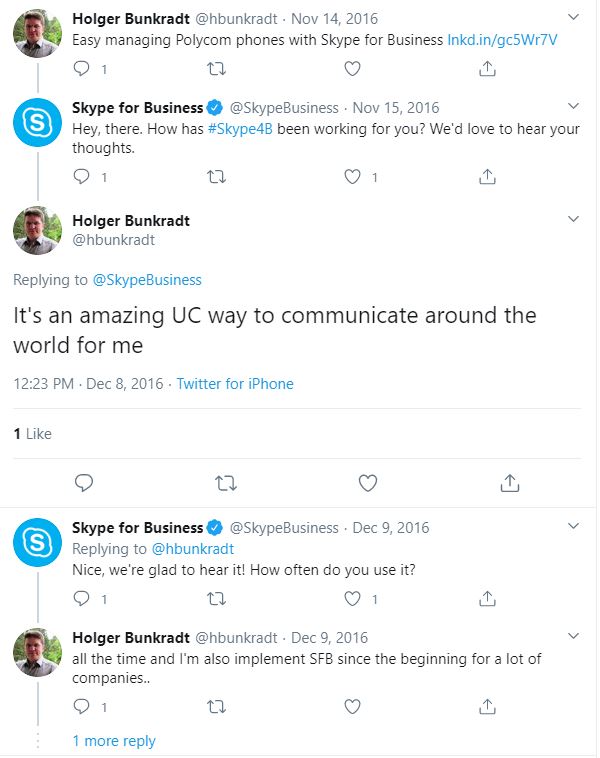This screenshot has height=758, width=600.
Task: Share the "all the time" reply tweet
Action: pos(487,707)
